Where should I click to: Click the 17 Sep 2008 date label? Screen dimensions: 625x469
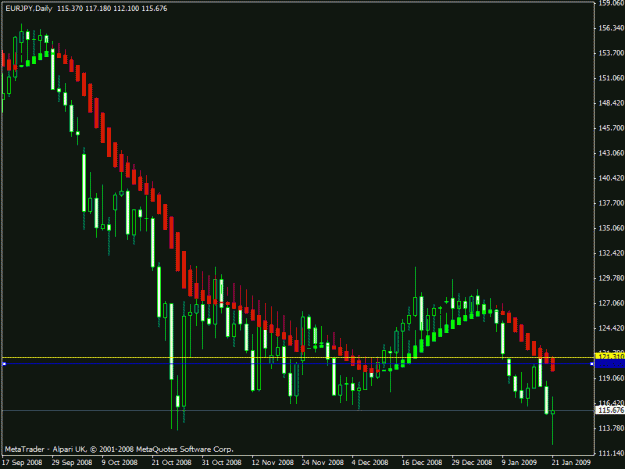(x=22, y=463)
